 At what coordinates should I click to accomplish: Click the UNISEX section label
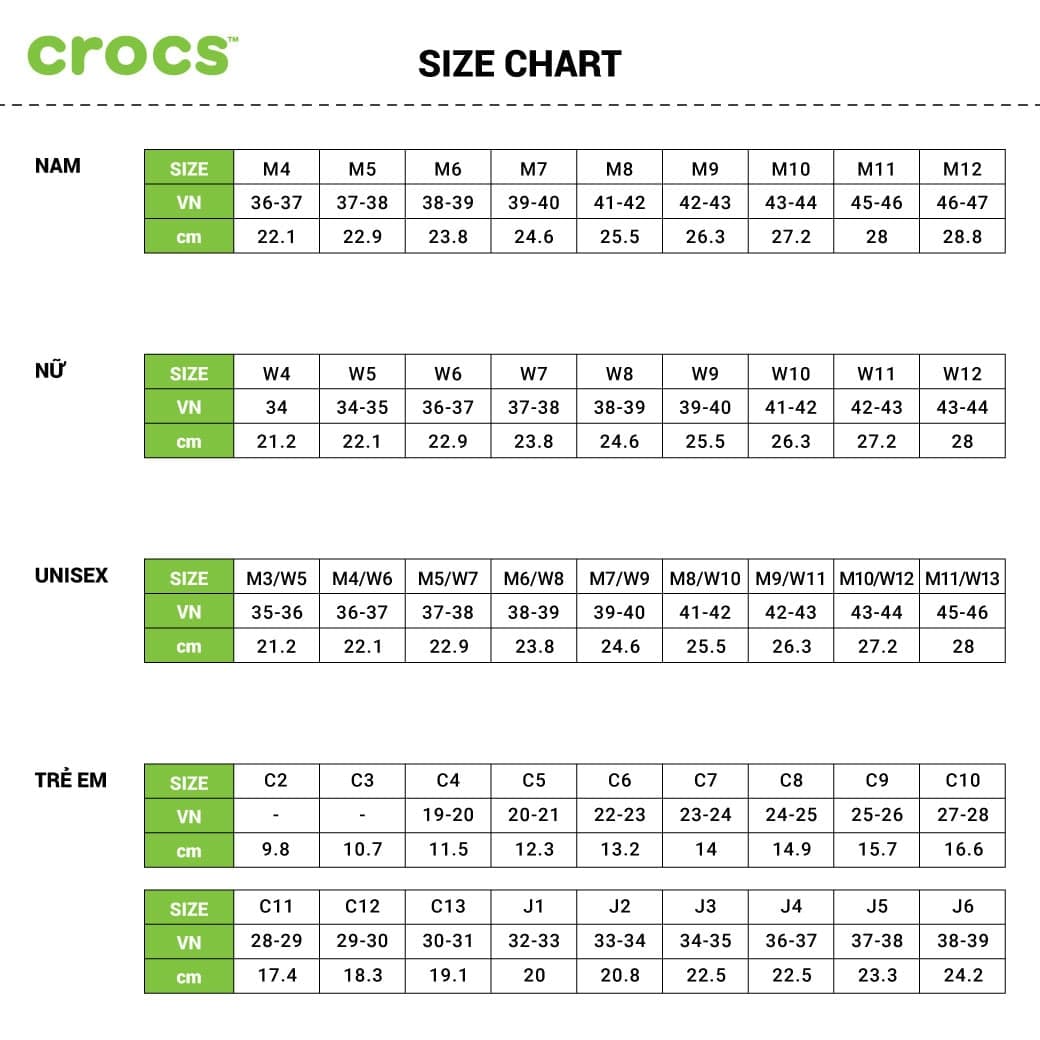tap(71, 576)
